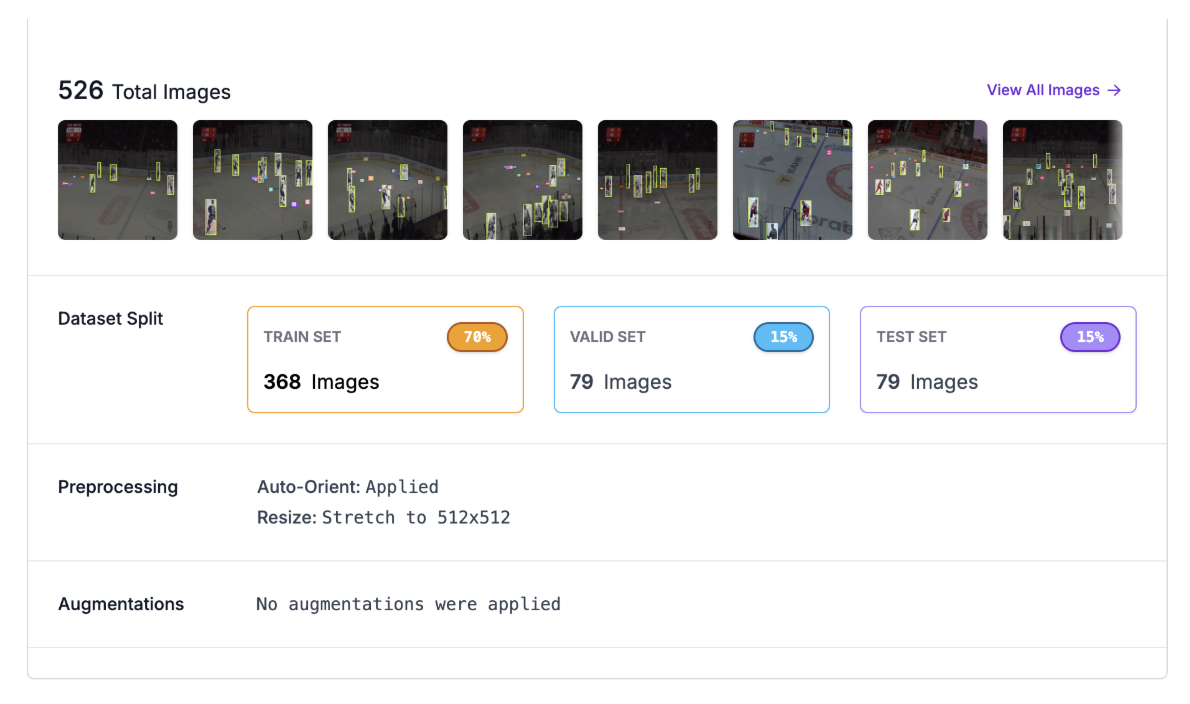Image resolution: width=1190 pixels, height=704 pixels.
Task: Select the Train Set card
Action: tap(386, 360)
